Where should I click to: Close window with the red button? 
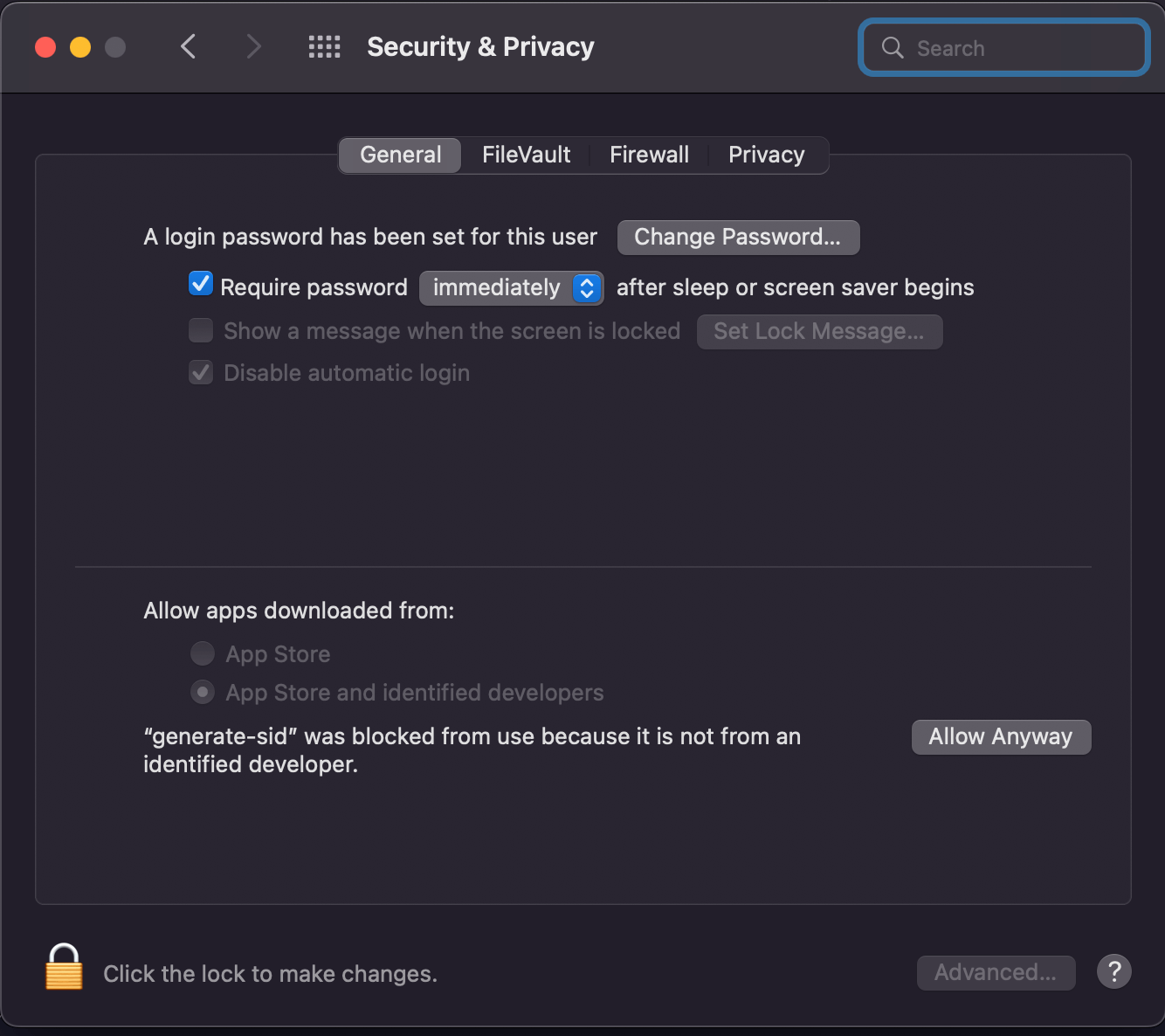point(45,47)
